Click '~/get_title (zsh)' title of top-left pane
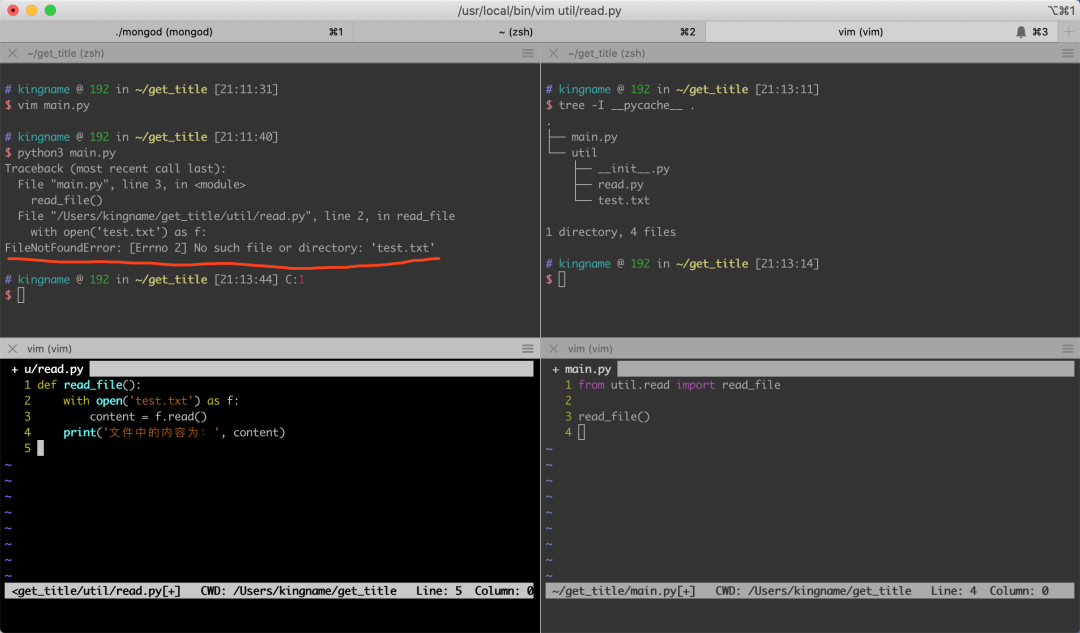The height and width of the screenshot is (633, 1080). [x=65, y=53]
